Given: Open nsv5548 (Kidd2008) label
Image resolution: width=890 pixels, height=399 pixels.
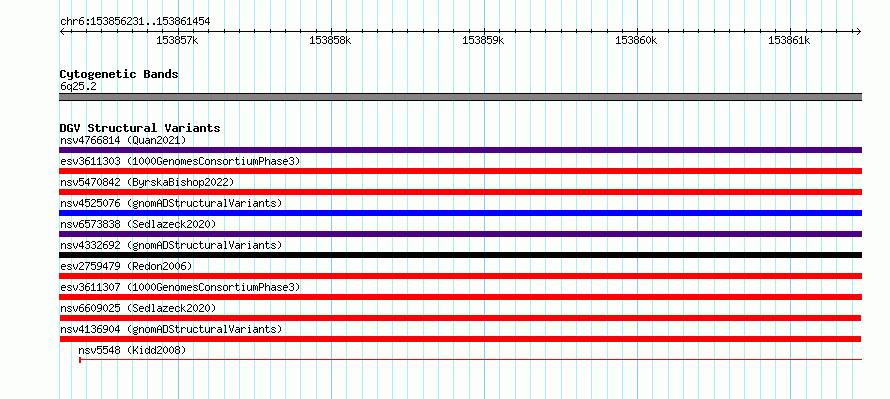Looking at the screenshot, I should point(132,350).
